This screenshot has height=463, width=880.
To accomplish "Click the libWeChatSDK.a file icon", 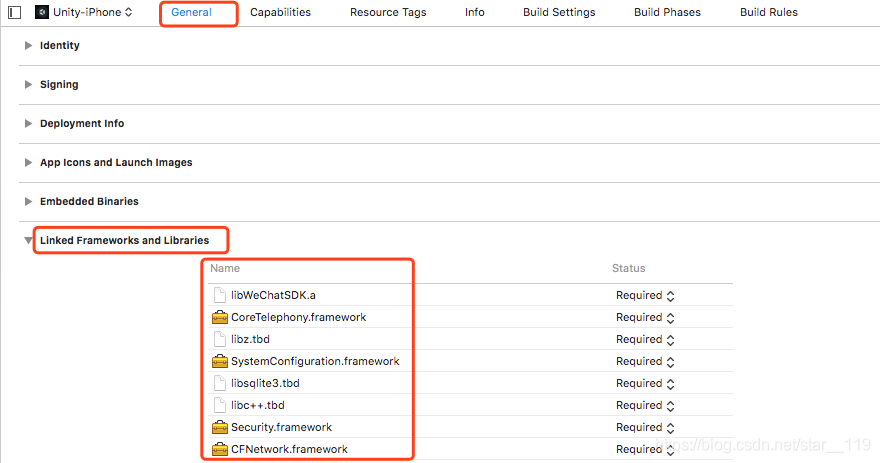I will tap(219, 295).
